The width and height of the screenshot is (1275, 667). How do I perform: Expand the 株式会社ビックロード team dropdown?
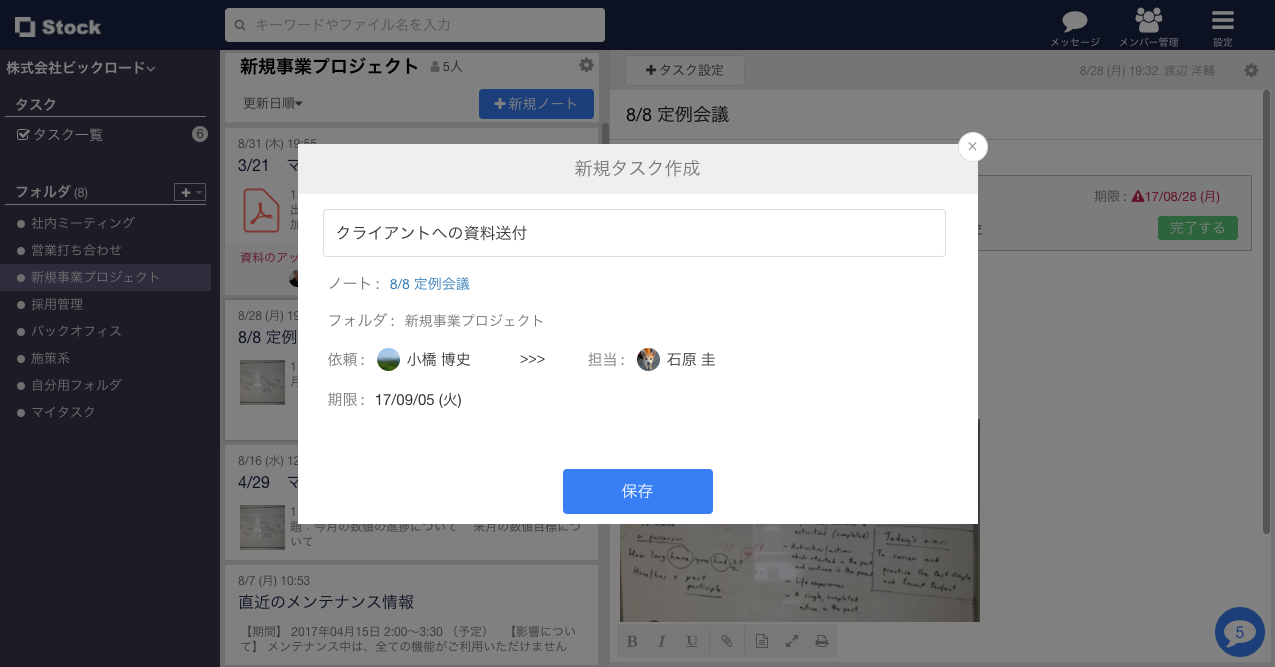tap(81, 68)
